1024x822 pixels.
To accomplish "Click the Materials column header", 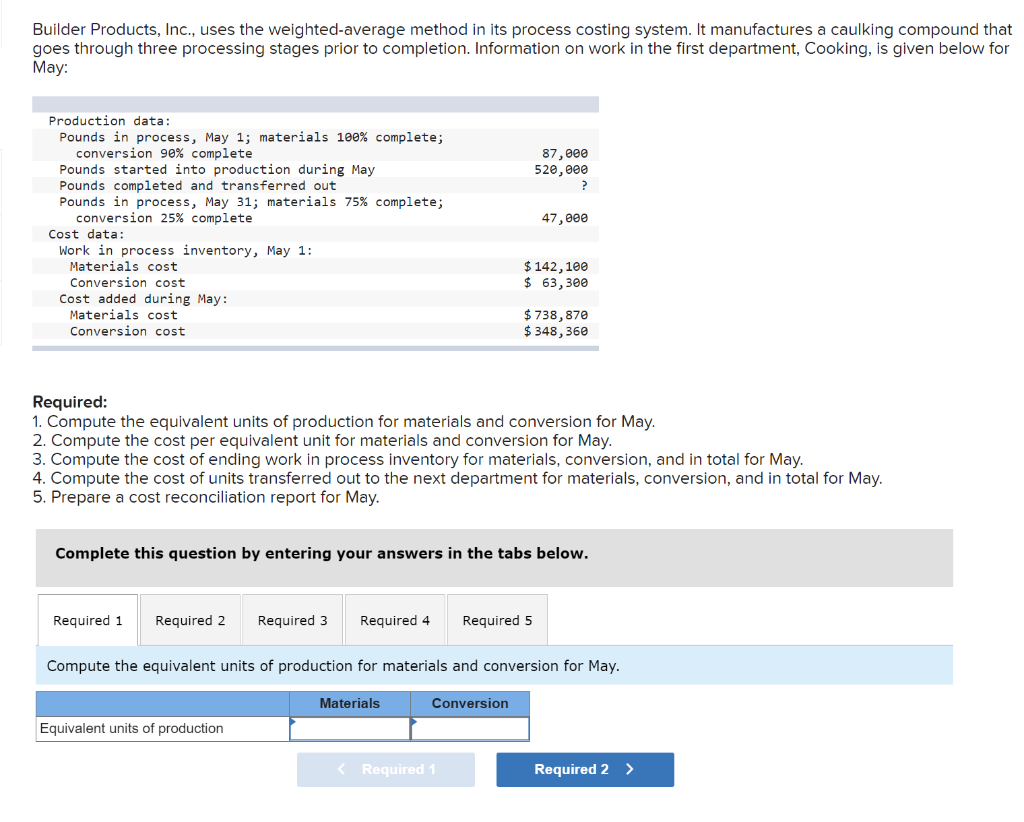I will (349, 703).
